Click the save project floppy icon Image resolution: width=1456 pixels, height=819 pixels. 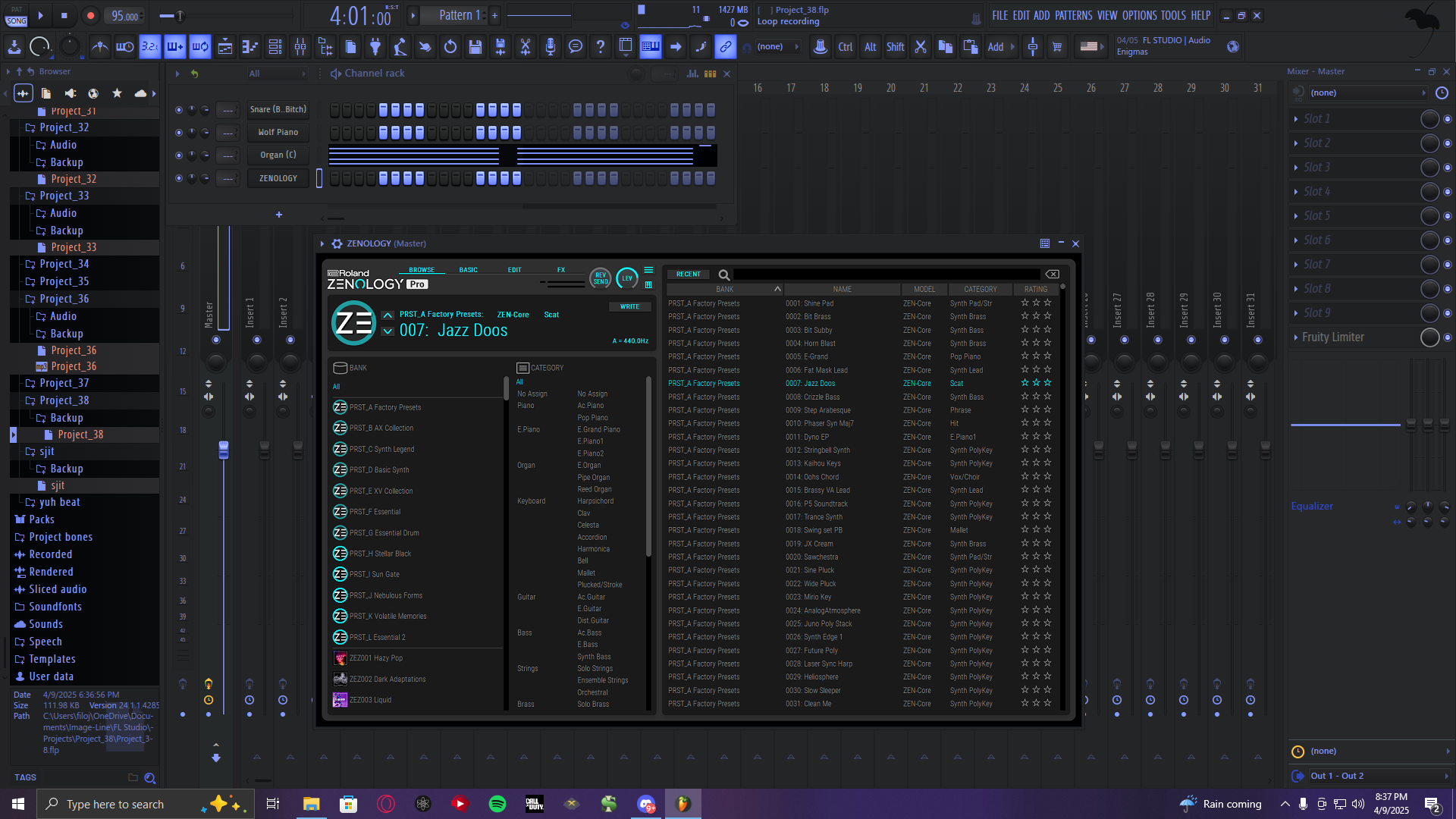pos(475,47)
